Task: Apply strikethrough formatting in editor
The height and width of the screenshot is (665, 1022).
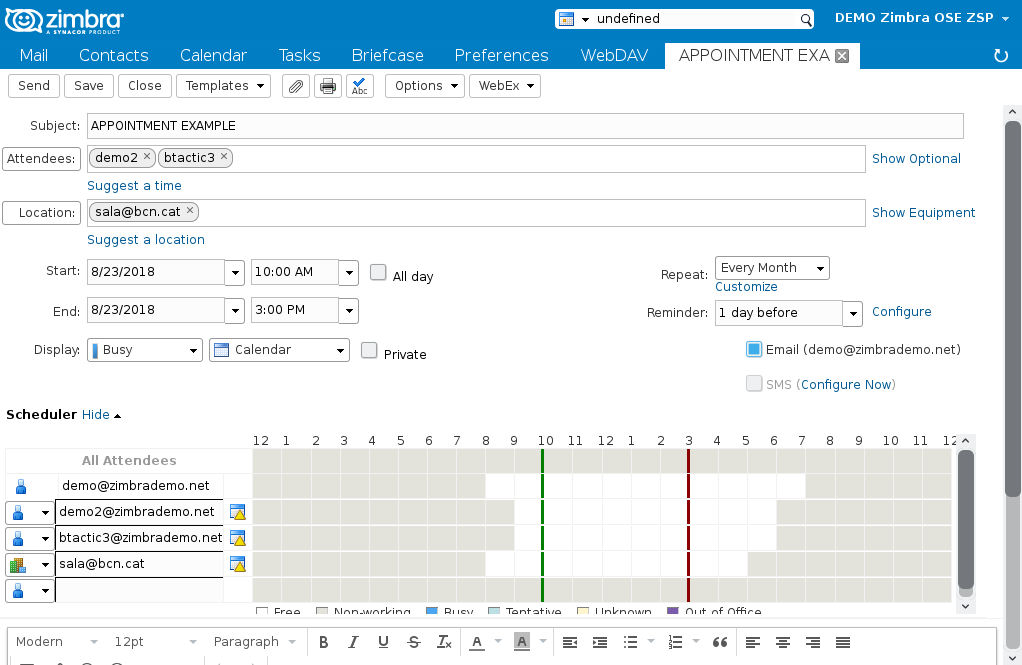Action: click(x=413, y=642)
